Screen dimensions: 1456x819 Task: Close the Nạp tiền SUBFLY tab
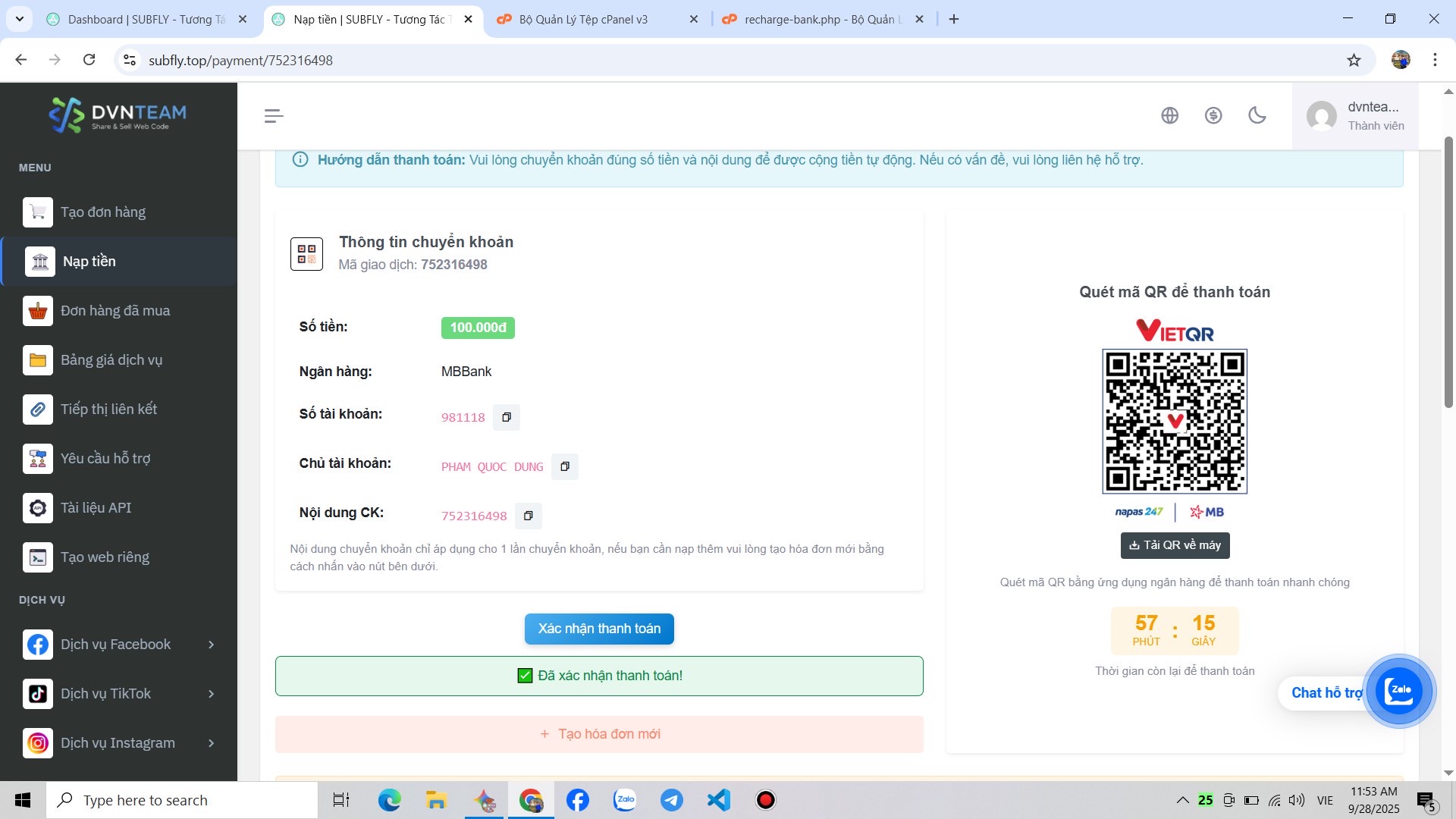(x=468, y=19)
